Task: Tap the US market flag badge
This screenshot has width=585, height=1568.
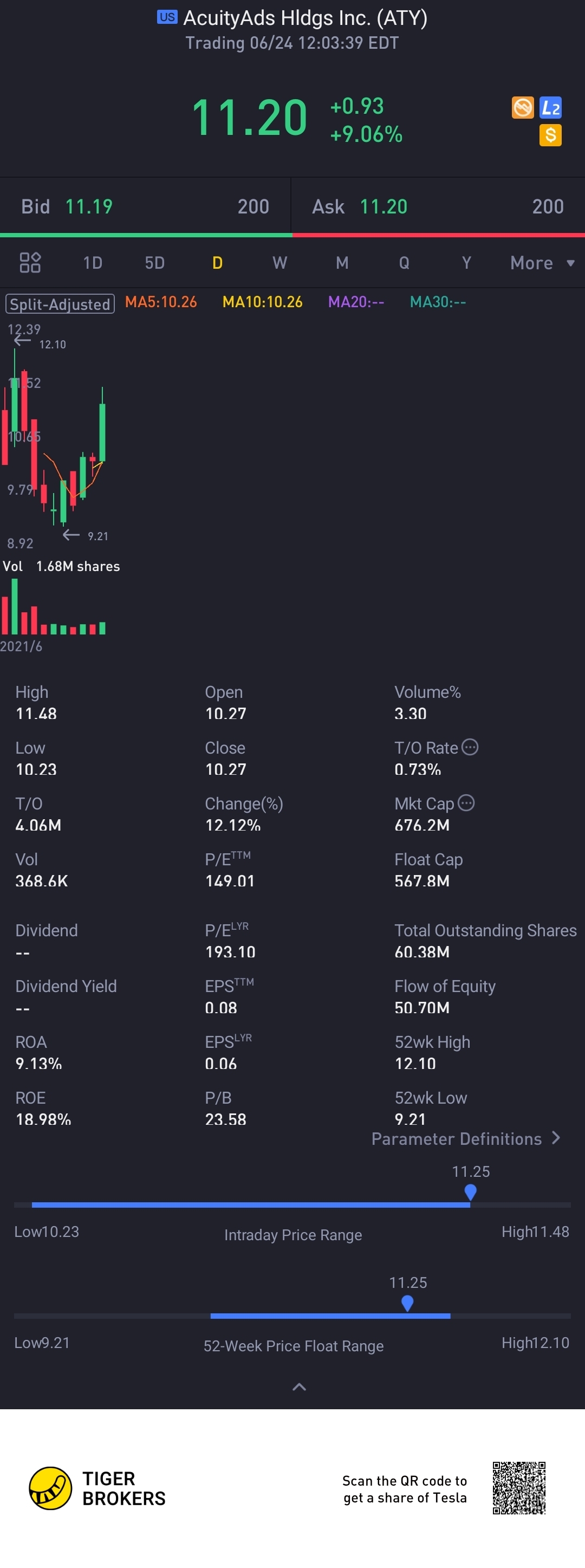Action: click(167, 17)
